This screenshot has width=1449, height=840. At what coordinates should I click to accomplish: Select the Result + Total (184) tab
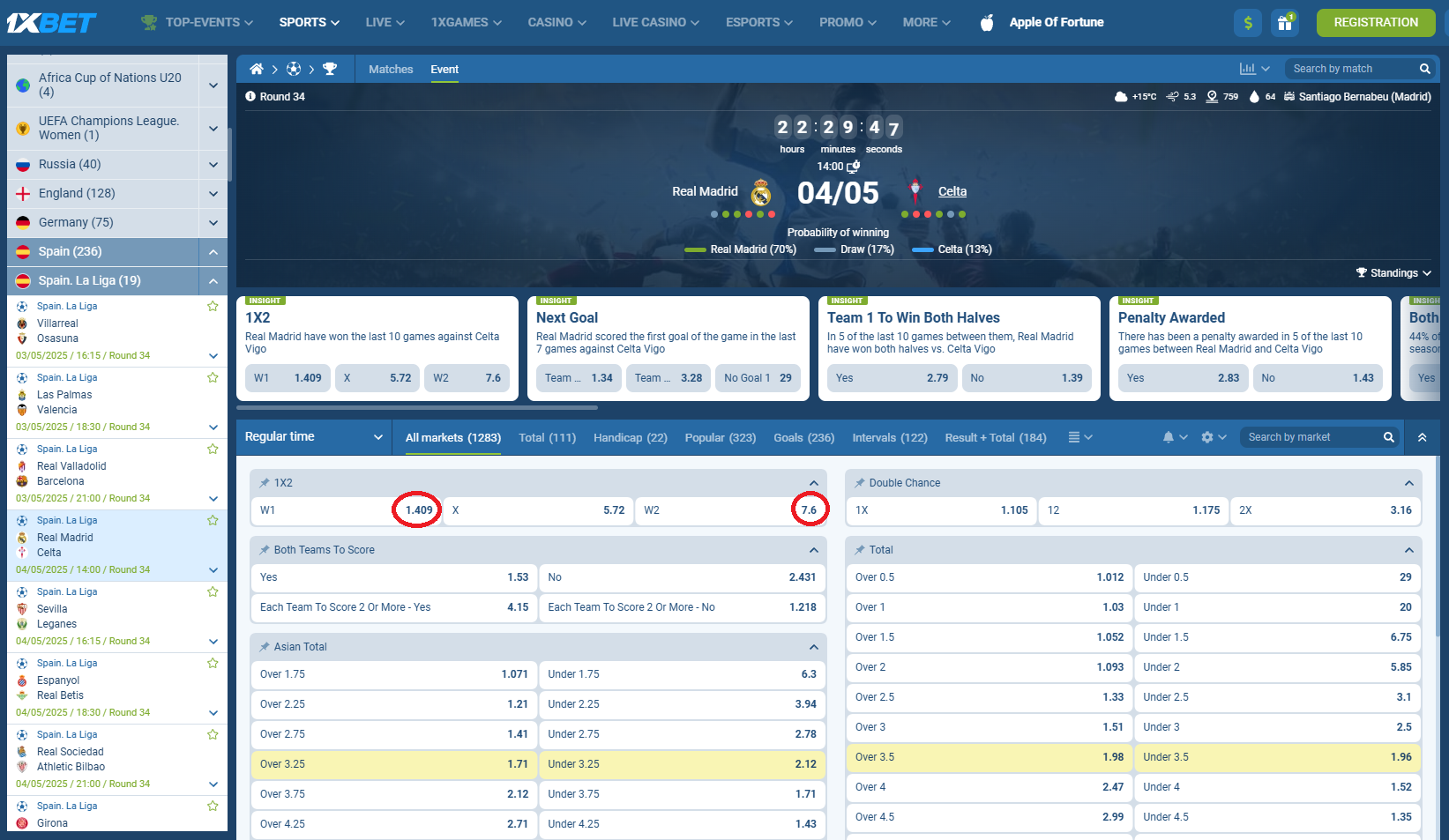[x=995, y=437]
